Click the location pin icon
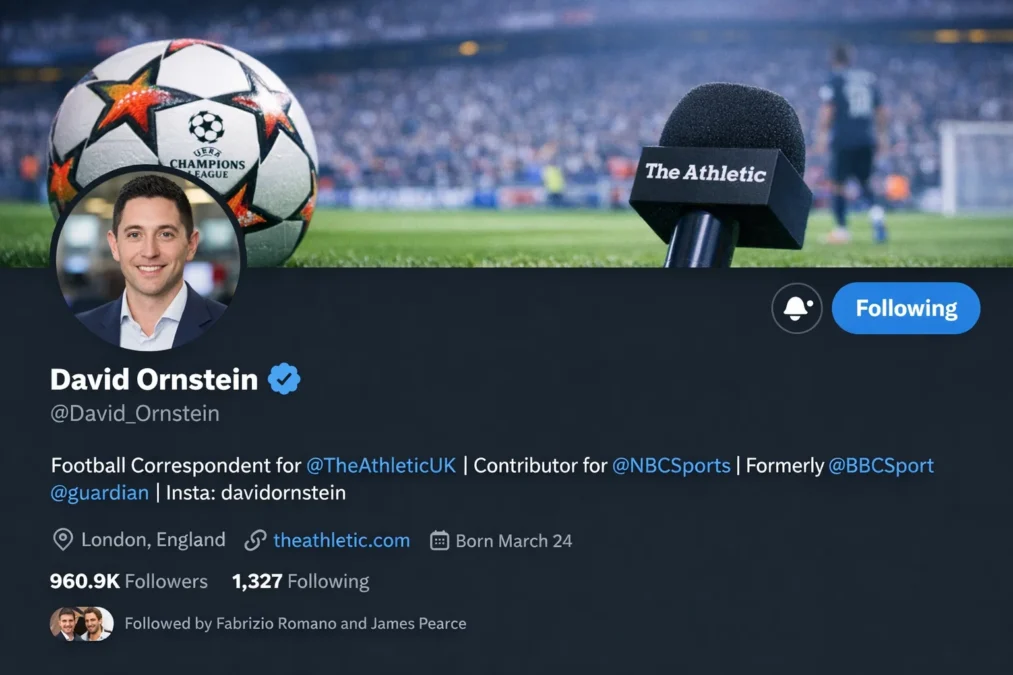The width and height of the screenshot is (1013, 675). 61,539
